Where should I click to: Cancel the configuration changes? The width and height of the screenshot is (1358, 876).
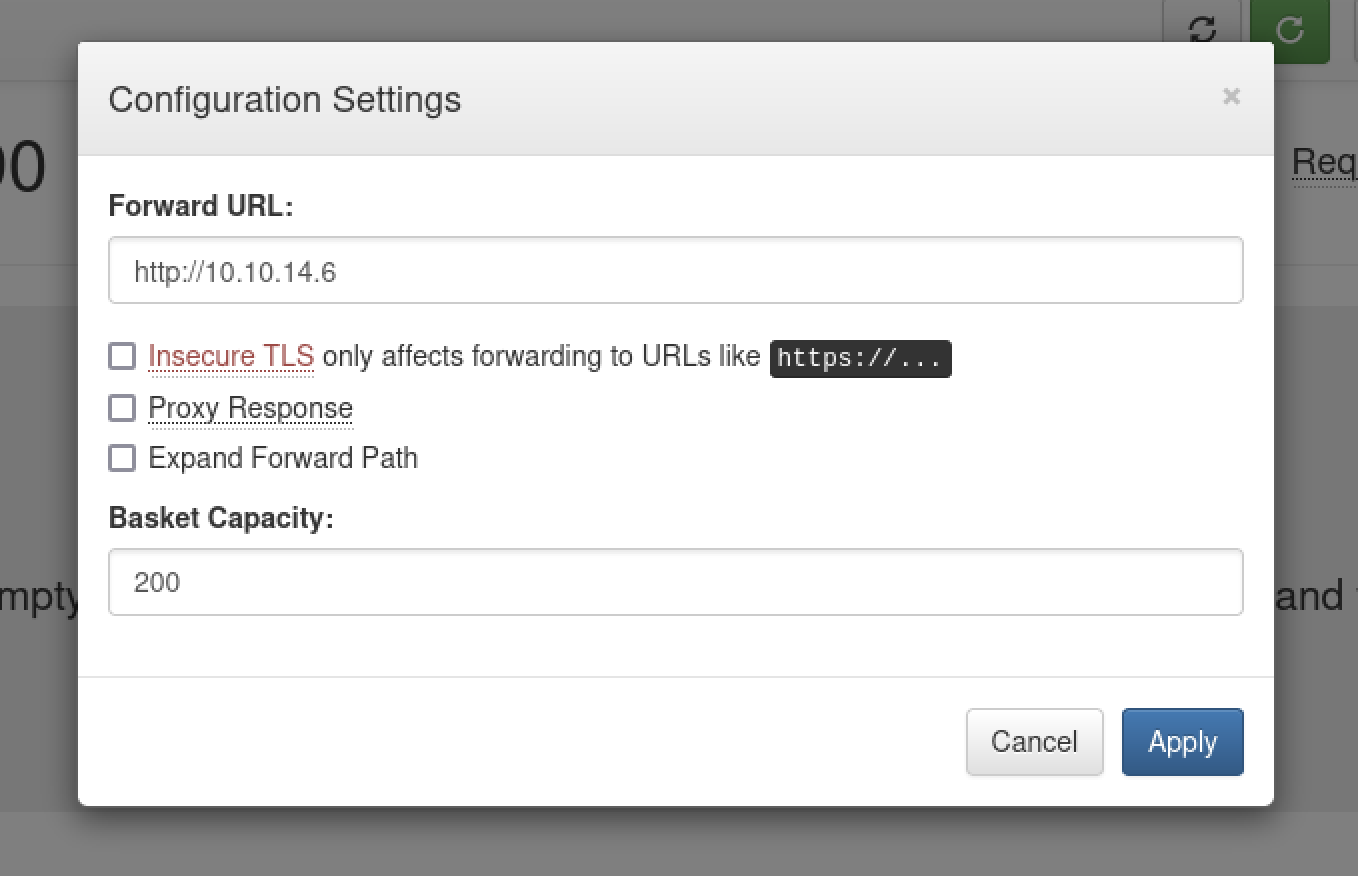[x=1035, y=742]
